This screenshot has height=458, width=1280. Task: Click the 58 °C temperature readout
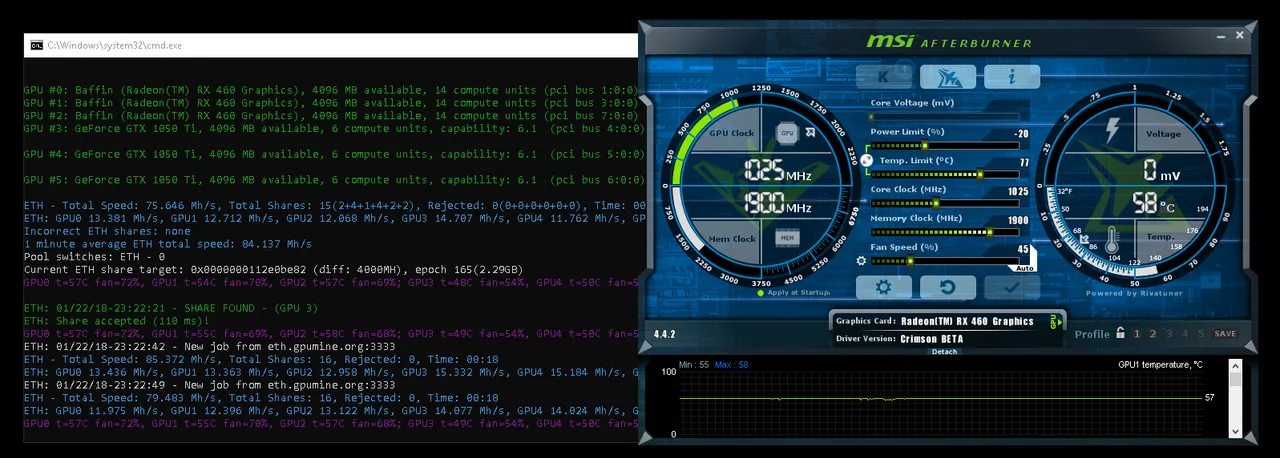(x=1155, y=205)
